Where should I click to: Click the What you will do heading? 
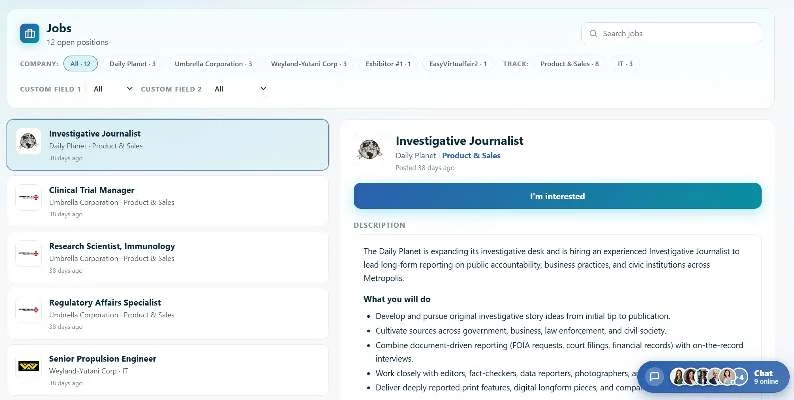click(x=396, y=299)
